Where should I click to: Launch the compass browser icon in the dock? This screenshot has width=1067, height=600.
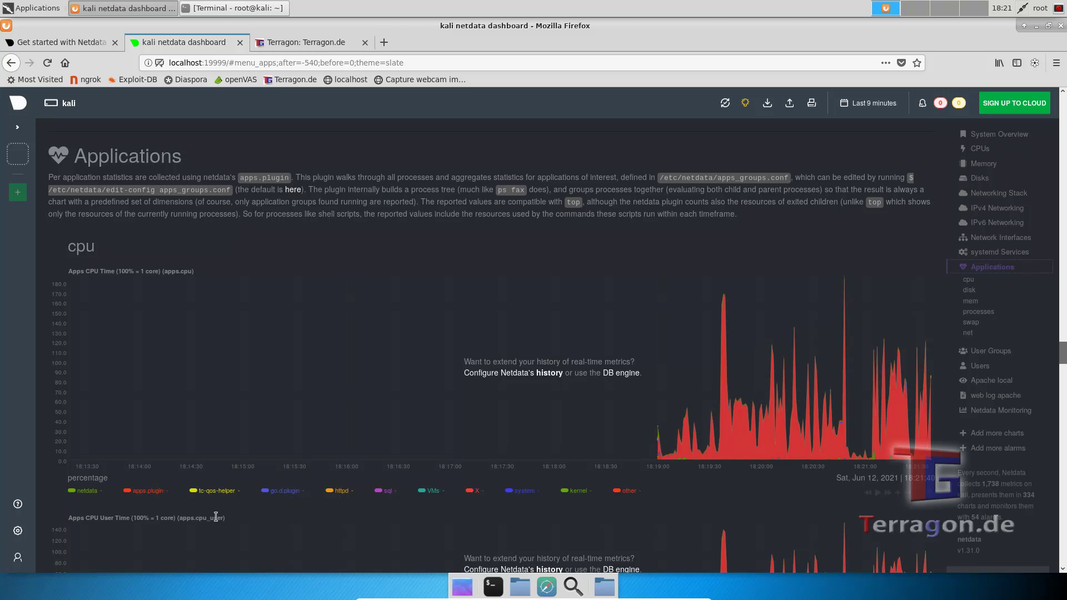tap(546, 586)
